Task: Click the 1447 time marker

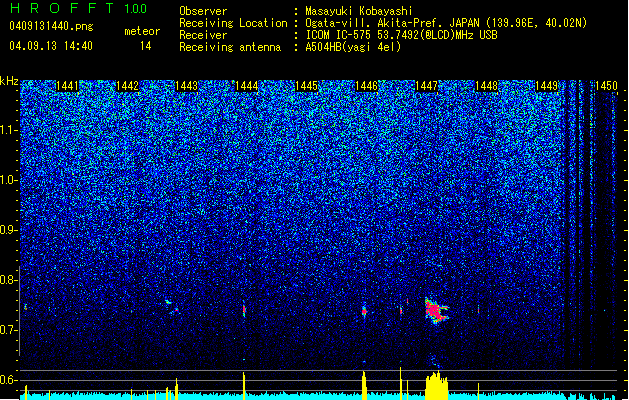Action: [x=426, y=86]
